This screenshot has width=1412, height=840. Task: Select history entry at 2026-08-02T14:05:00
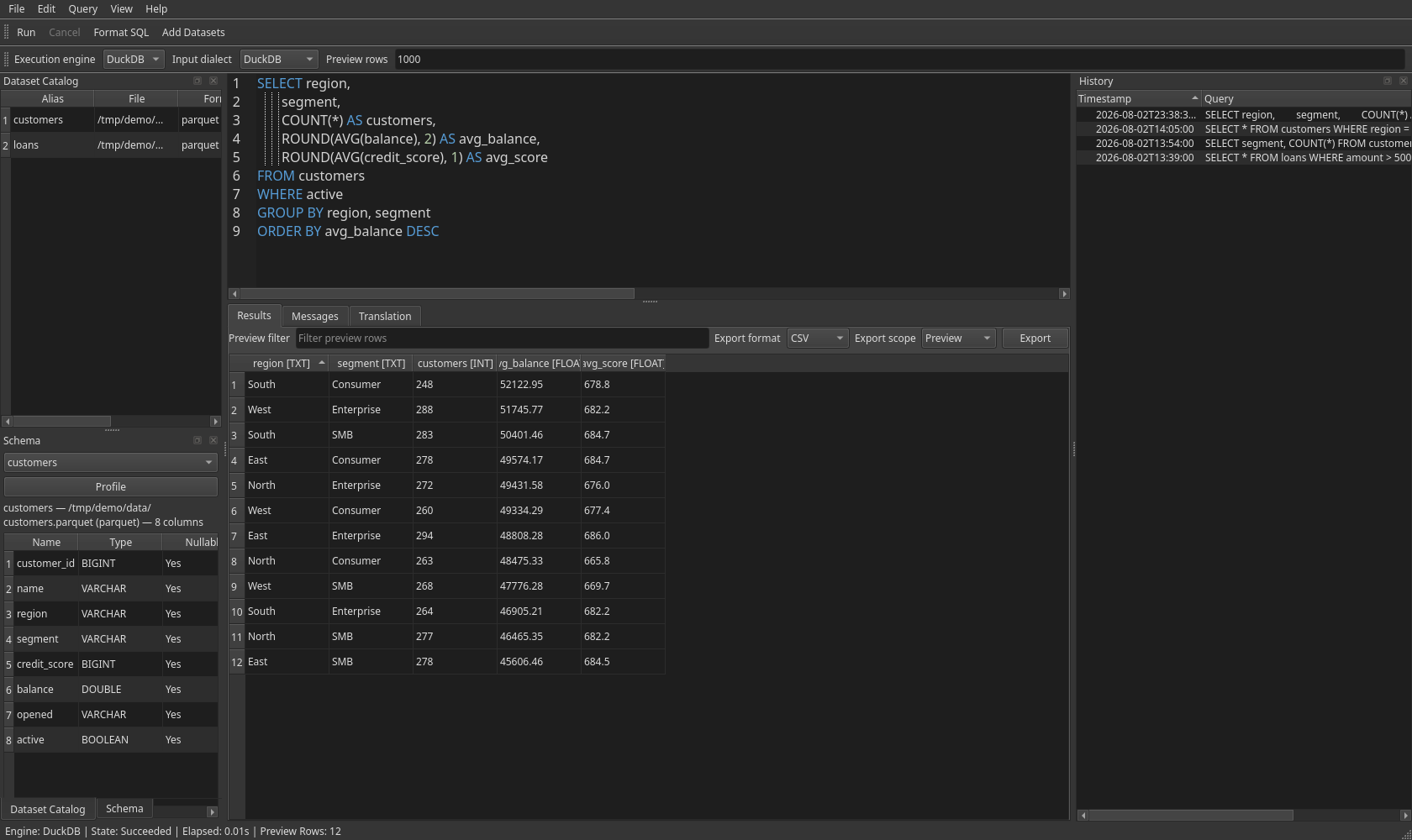point(1244,129)
